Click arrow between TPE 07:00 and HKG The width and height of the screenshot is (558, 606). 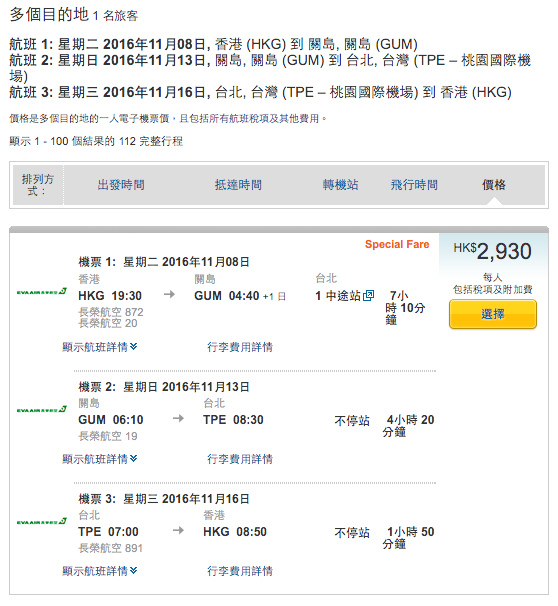tap(178, 530)
